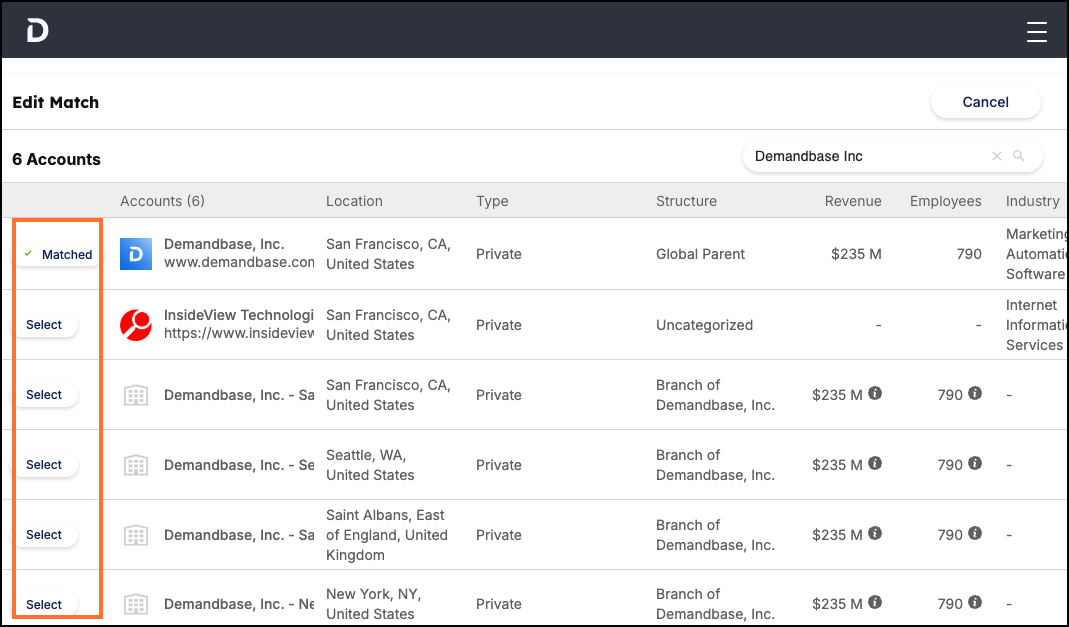1069x627 pixels.
Task: Open the InsideView website URL
Action: (x=239, y=333)
